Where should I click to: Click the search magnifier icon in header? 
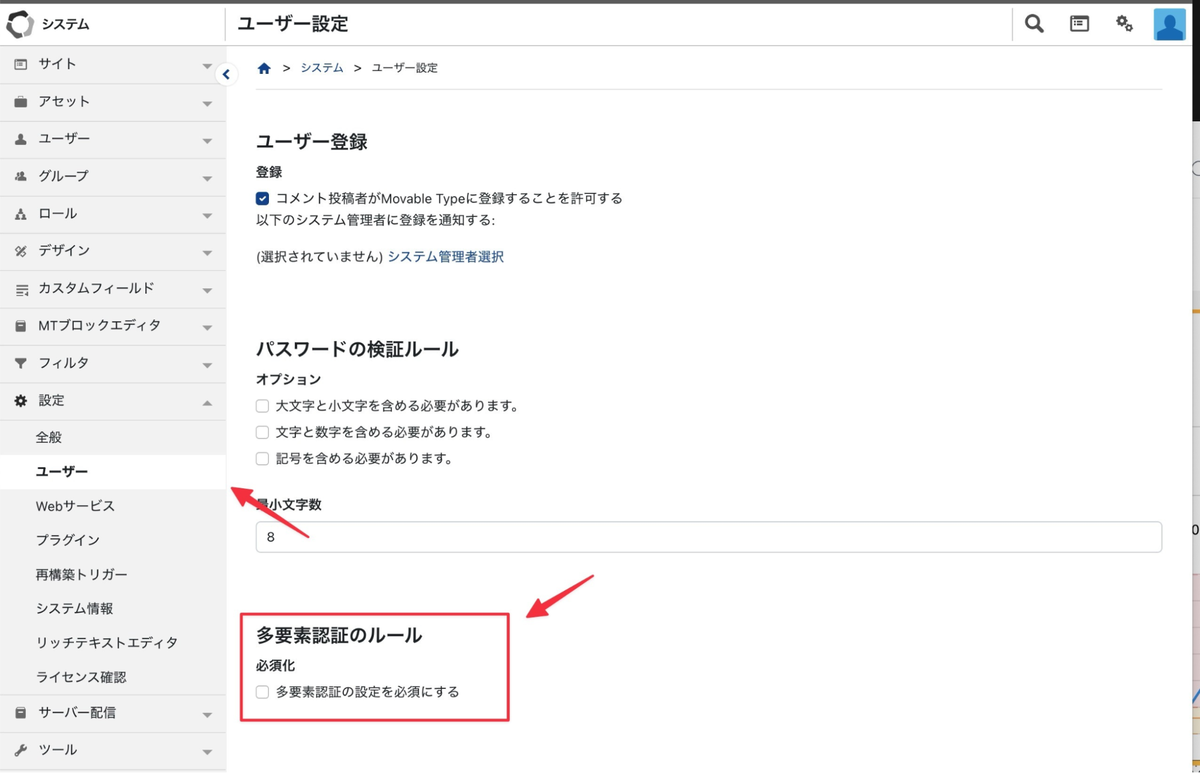(1034, 24)
